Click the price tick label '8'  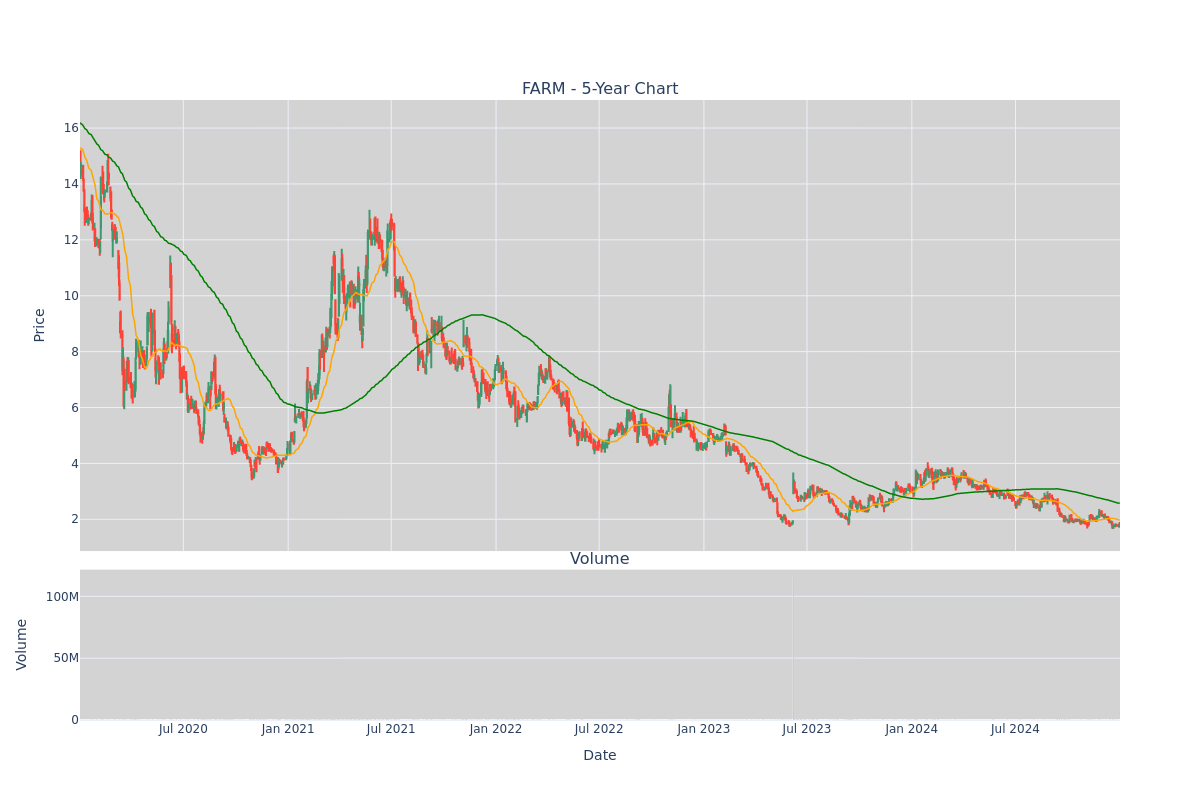(x=75, y=352)
